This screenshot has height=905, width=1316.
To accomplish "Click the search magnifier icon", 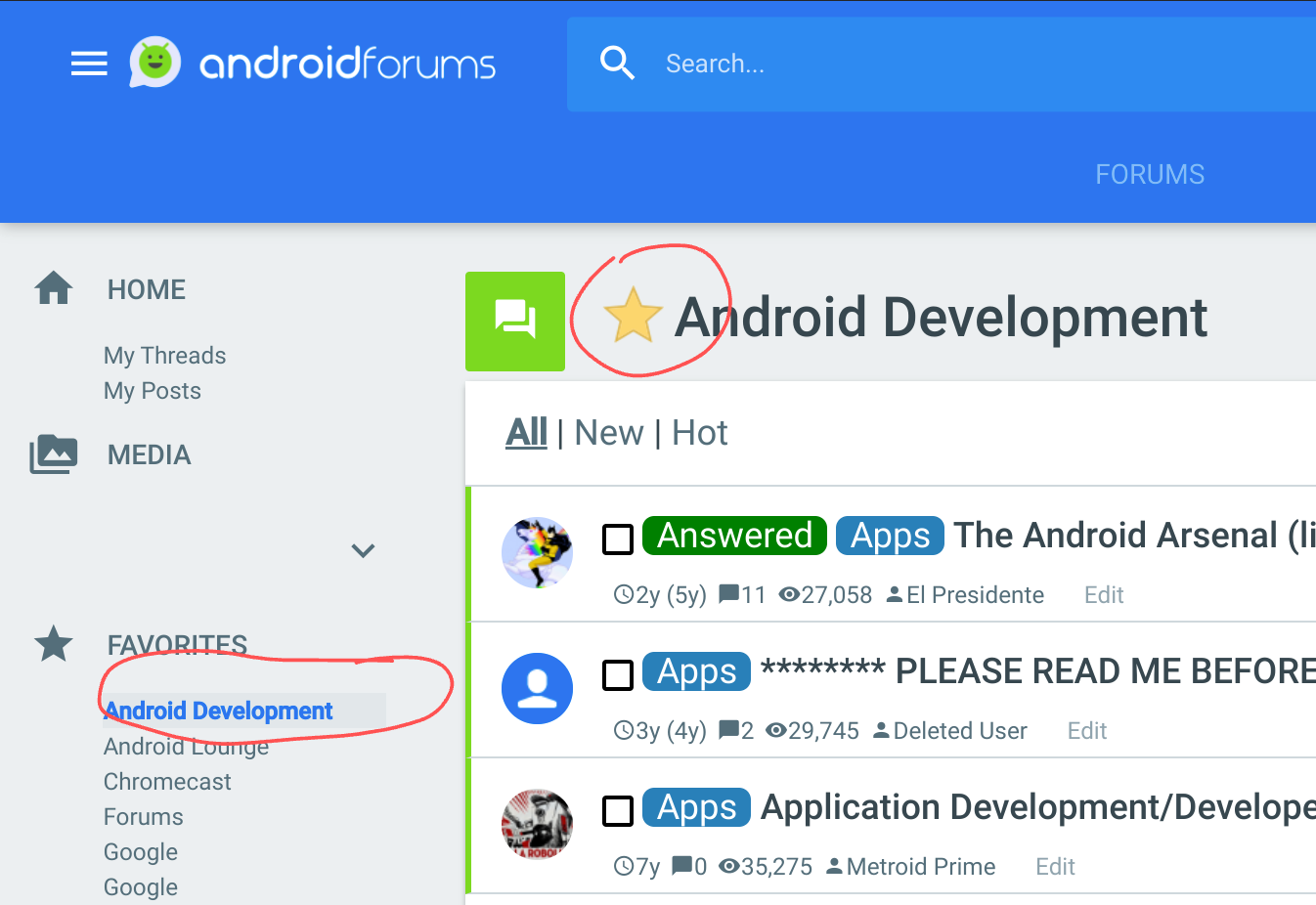I will [617, 64].
